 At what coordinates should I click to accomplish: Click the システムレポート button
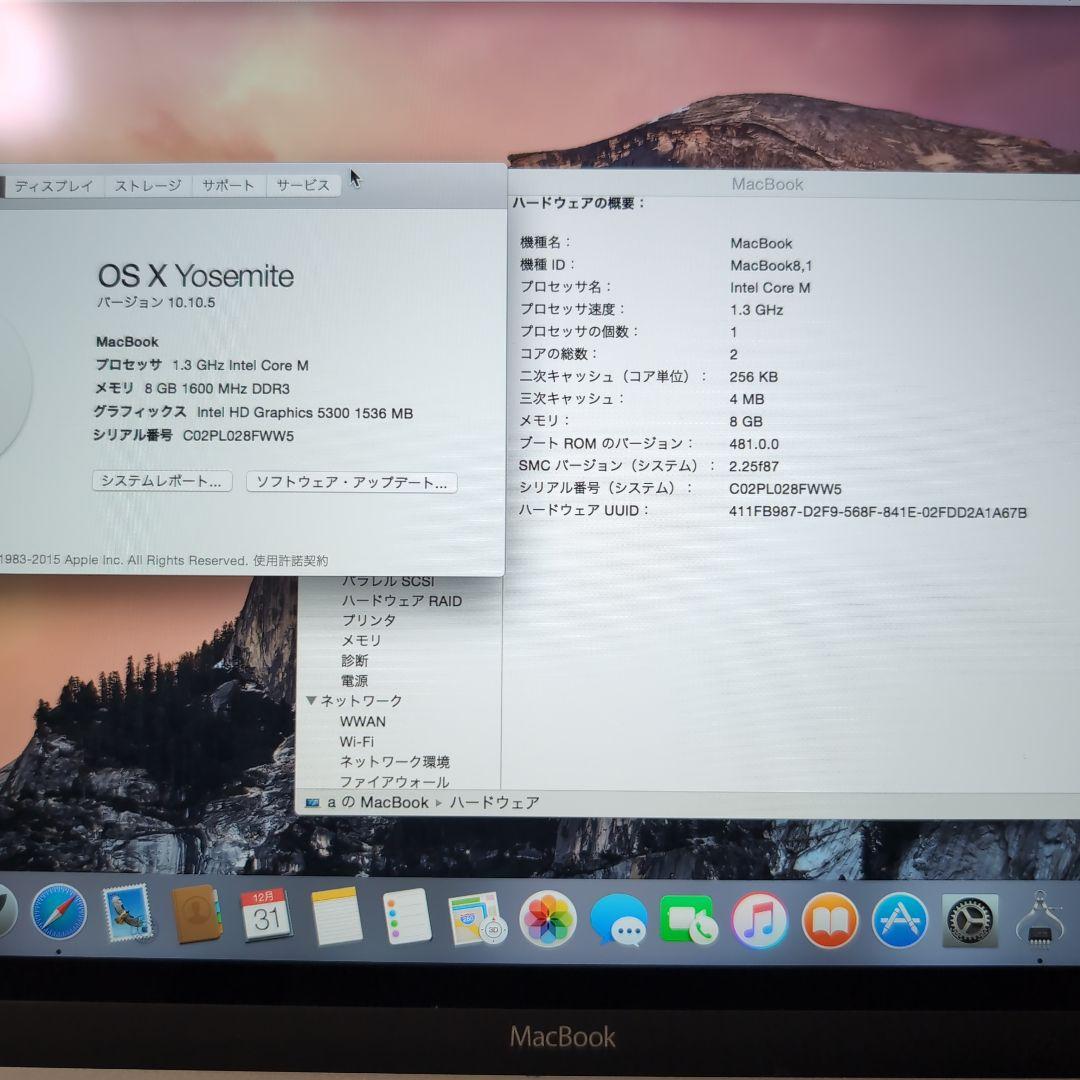tap(162, 481)
